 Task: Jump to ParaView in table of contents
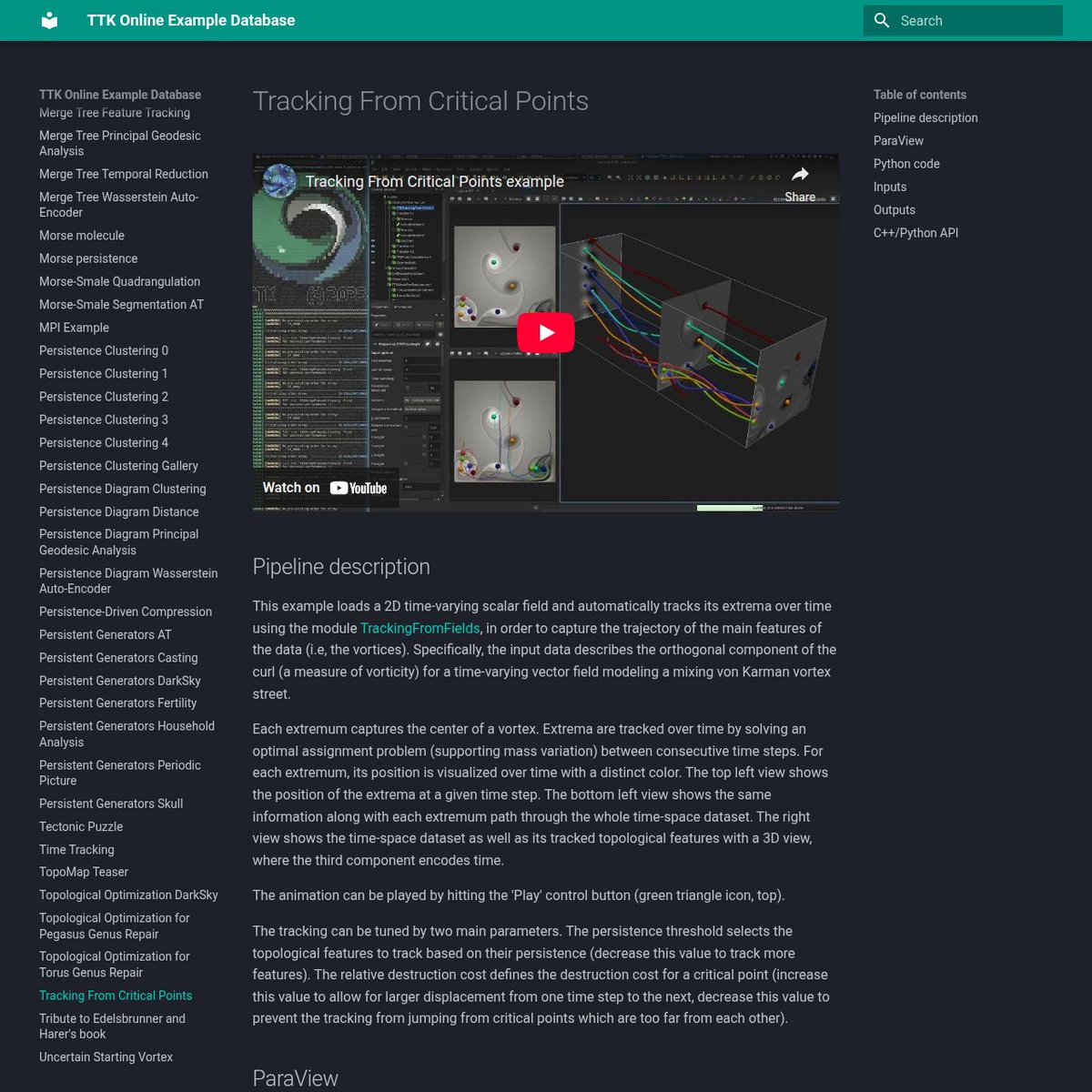(898, 140)
